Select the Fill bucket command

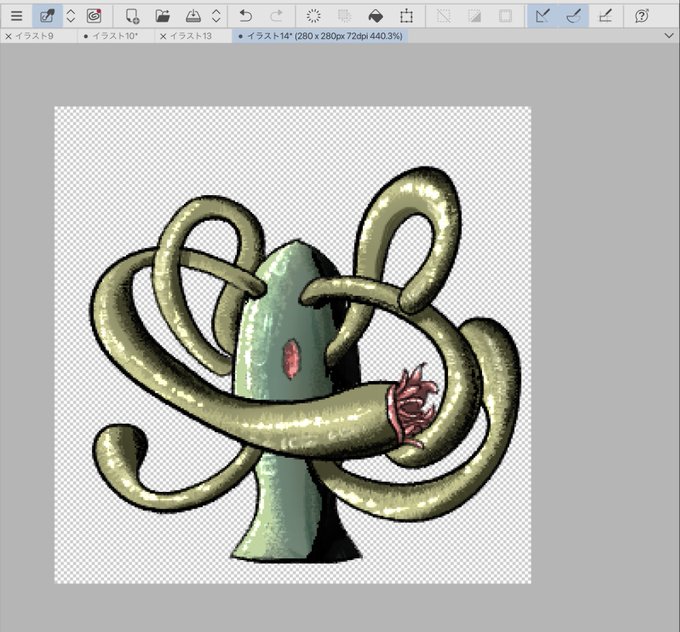375,16
